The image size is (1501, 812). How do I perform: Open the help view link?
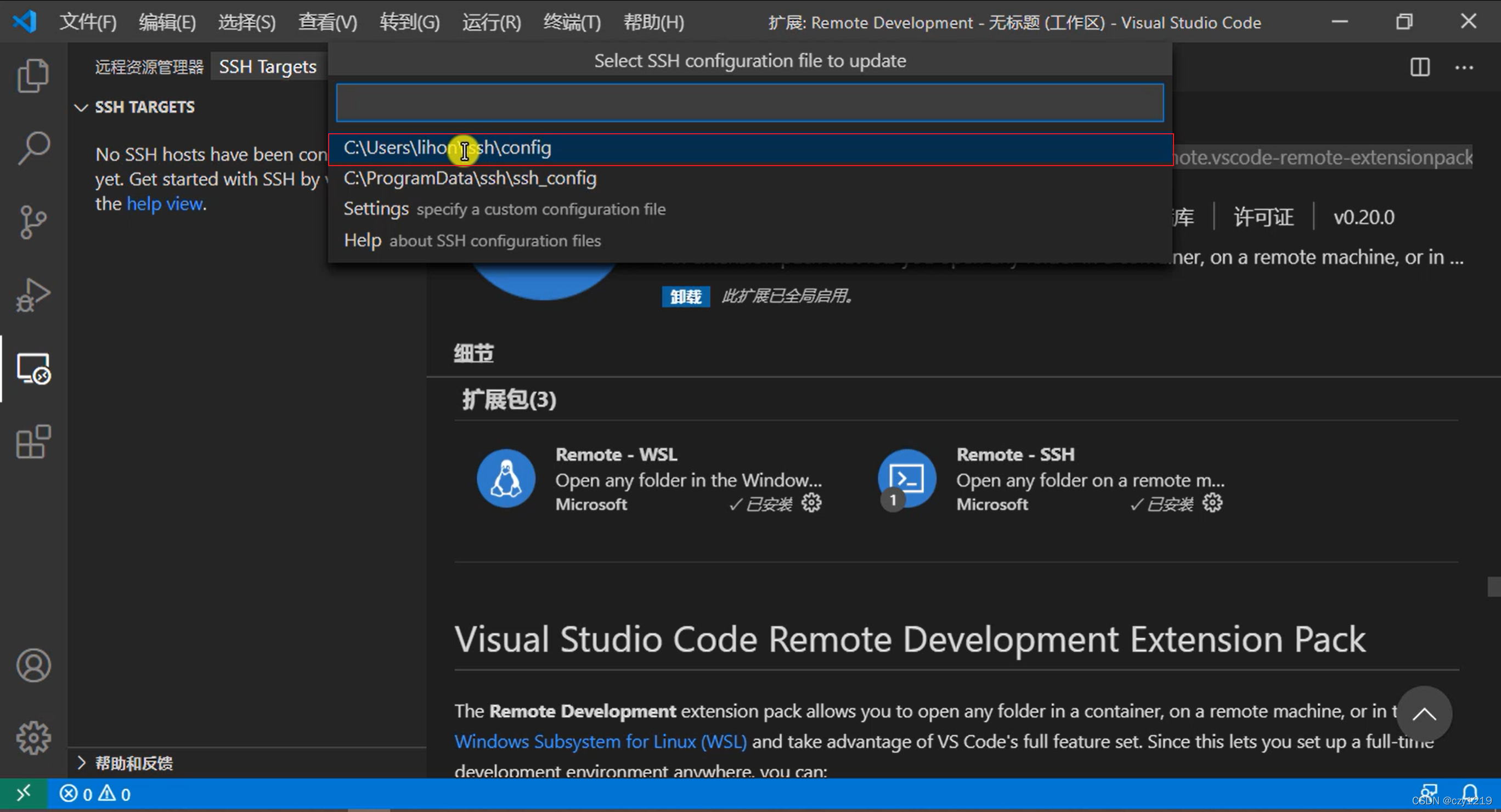coord(165,204)
